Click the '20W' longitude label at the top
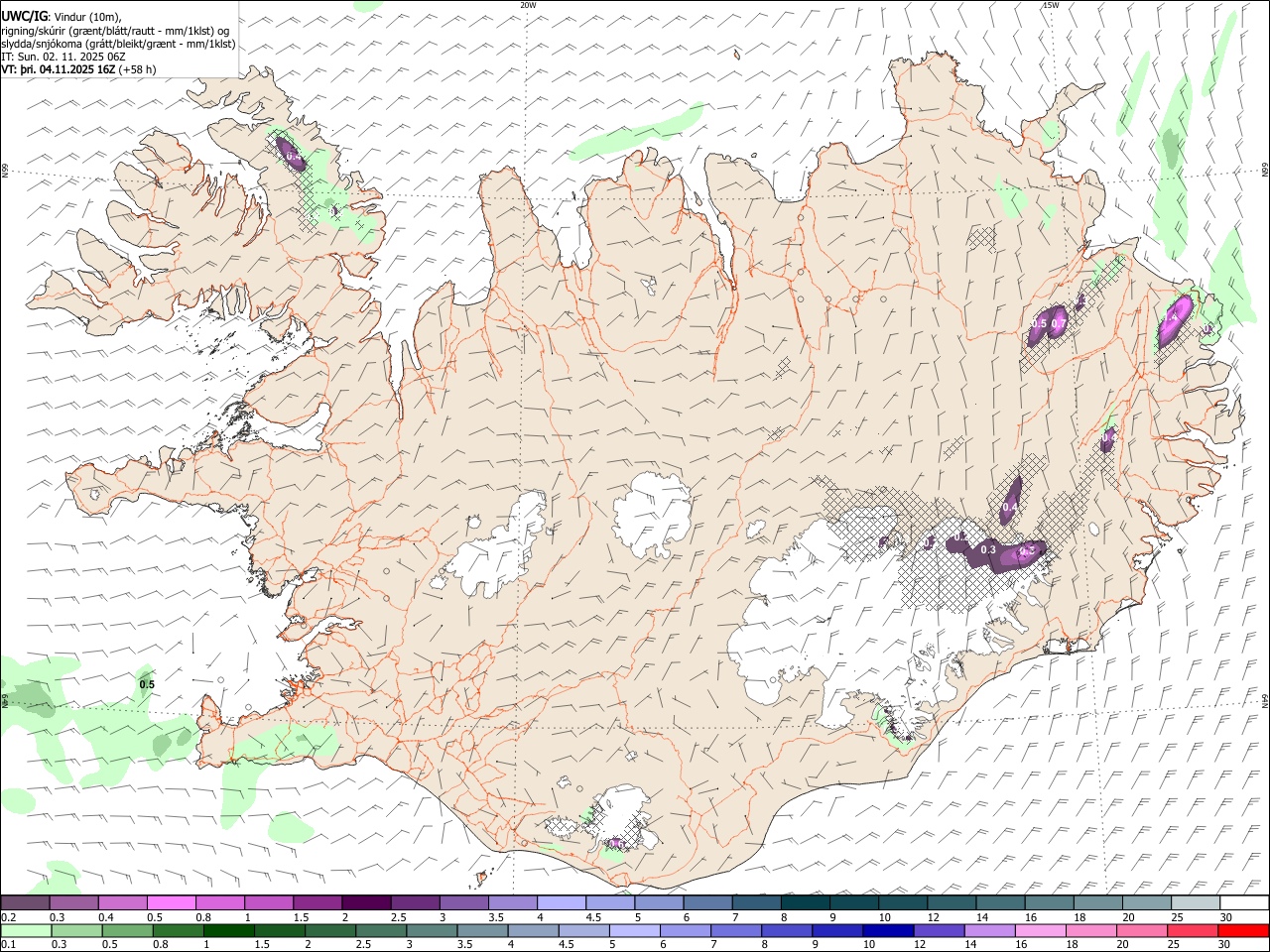1270x952 pixels. point(528,5)
